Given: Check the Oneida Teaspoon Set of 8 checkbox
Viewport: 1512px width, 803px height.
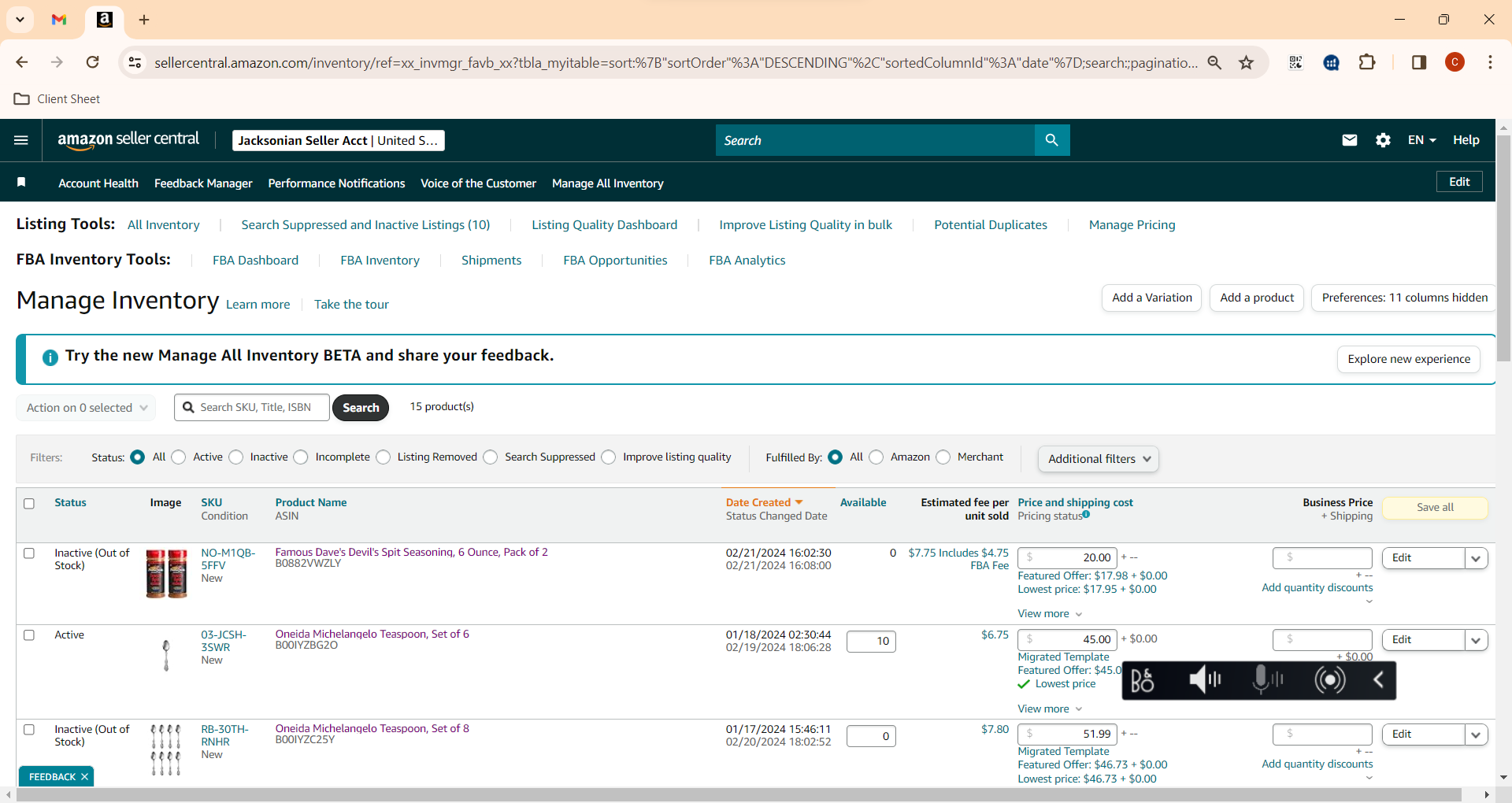Looking at the screenshot, I should coord(29,730).
